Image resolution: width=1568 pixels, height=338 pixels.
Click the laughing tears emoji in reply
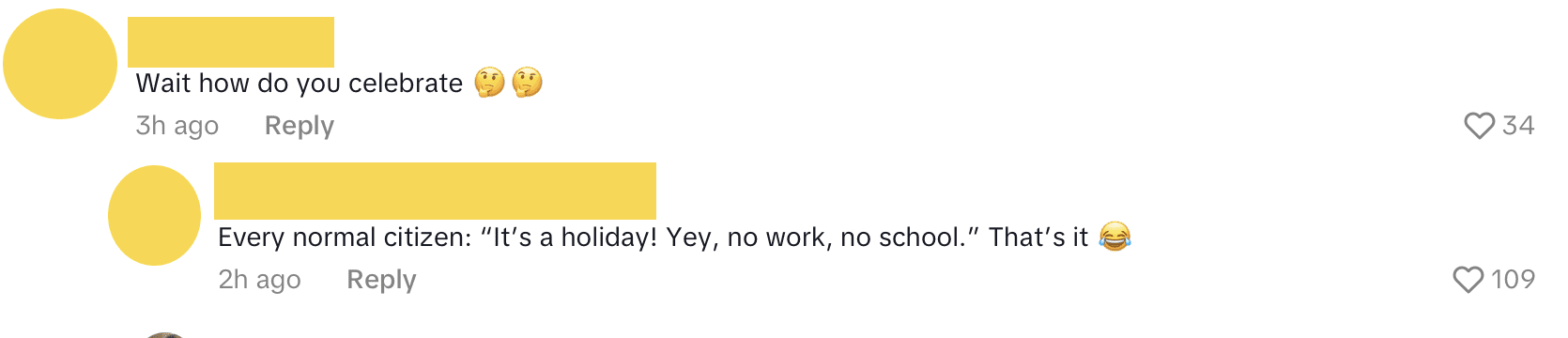(x=1115, y=237)
